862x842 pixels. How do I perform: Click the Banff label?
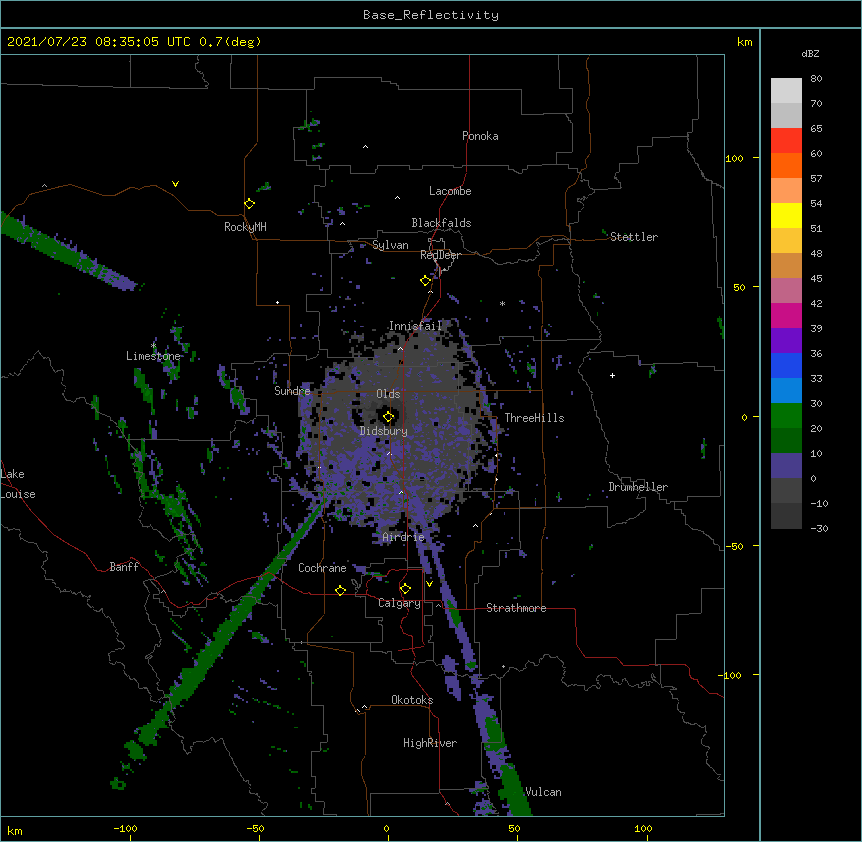[124, 567]
